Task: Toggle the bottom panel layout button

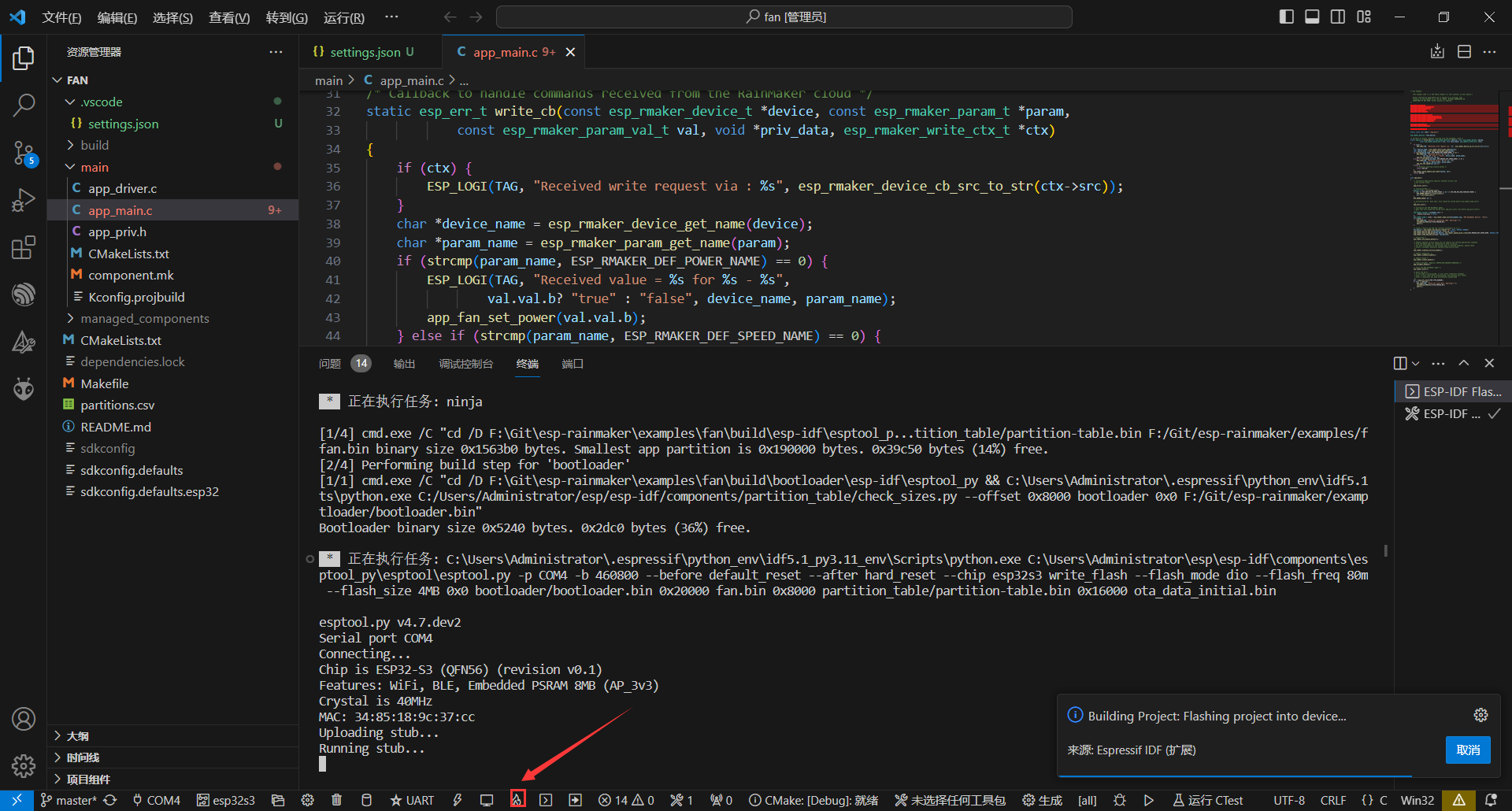Action: (1312, 17)
